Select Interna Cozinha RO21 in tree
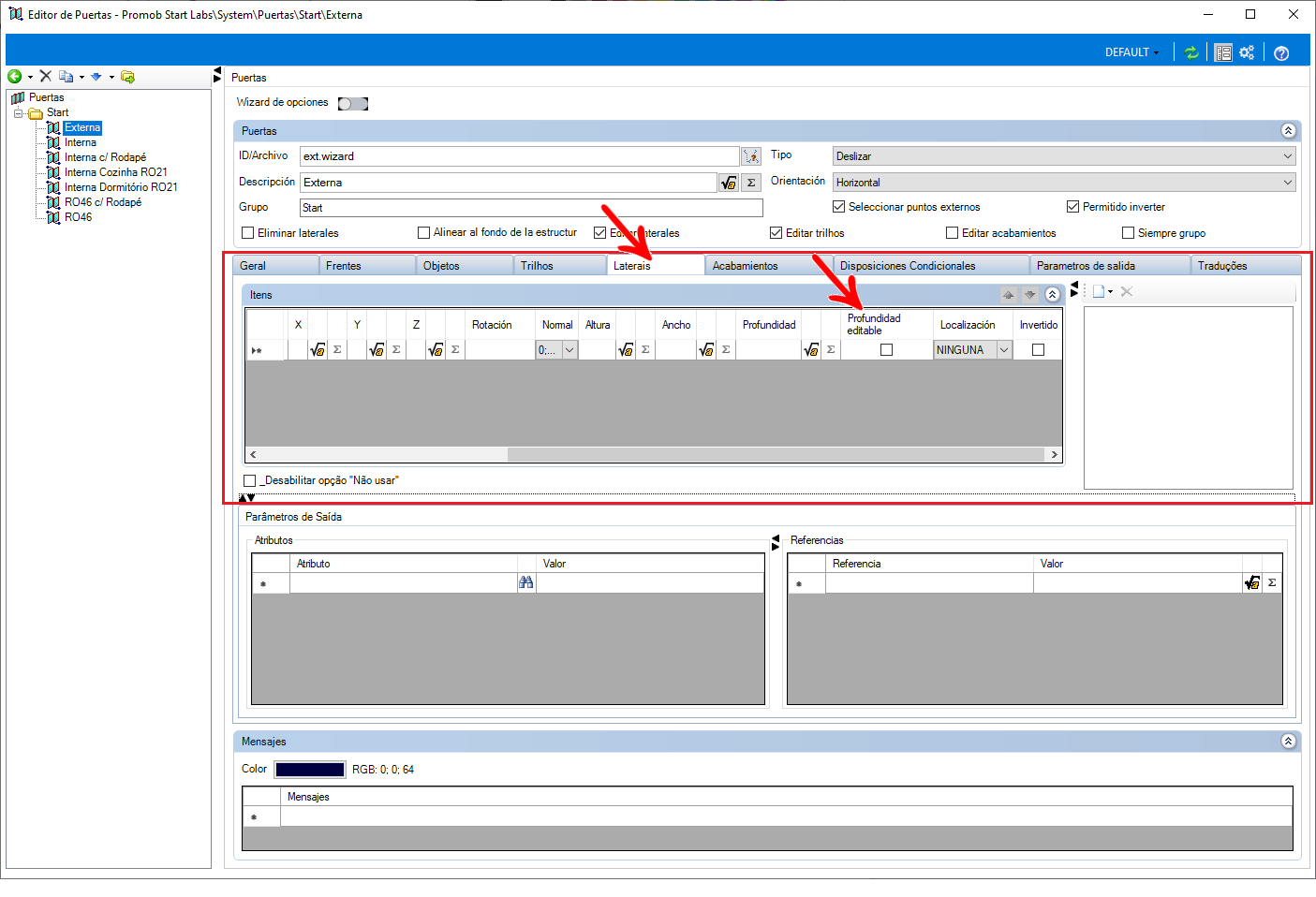The height and width of the screenshot is (897, 1316). click(x=115, y=172)
